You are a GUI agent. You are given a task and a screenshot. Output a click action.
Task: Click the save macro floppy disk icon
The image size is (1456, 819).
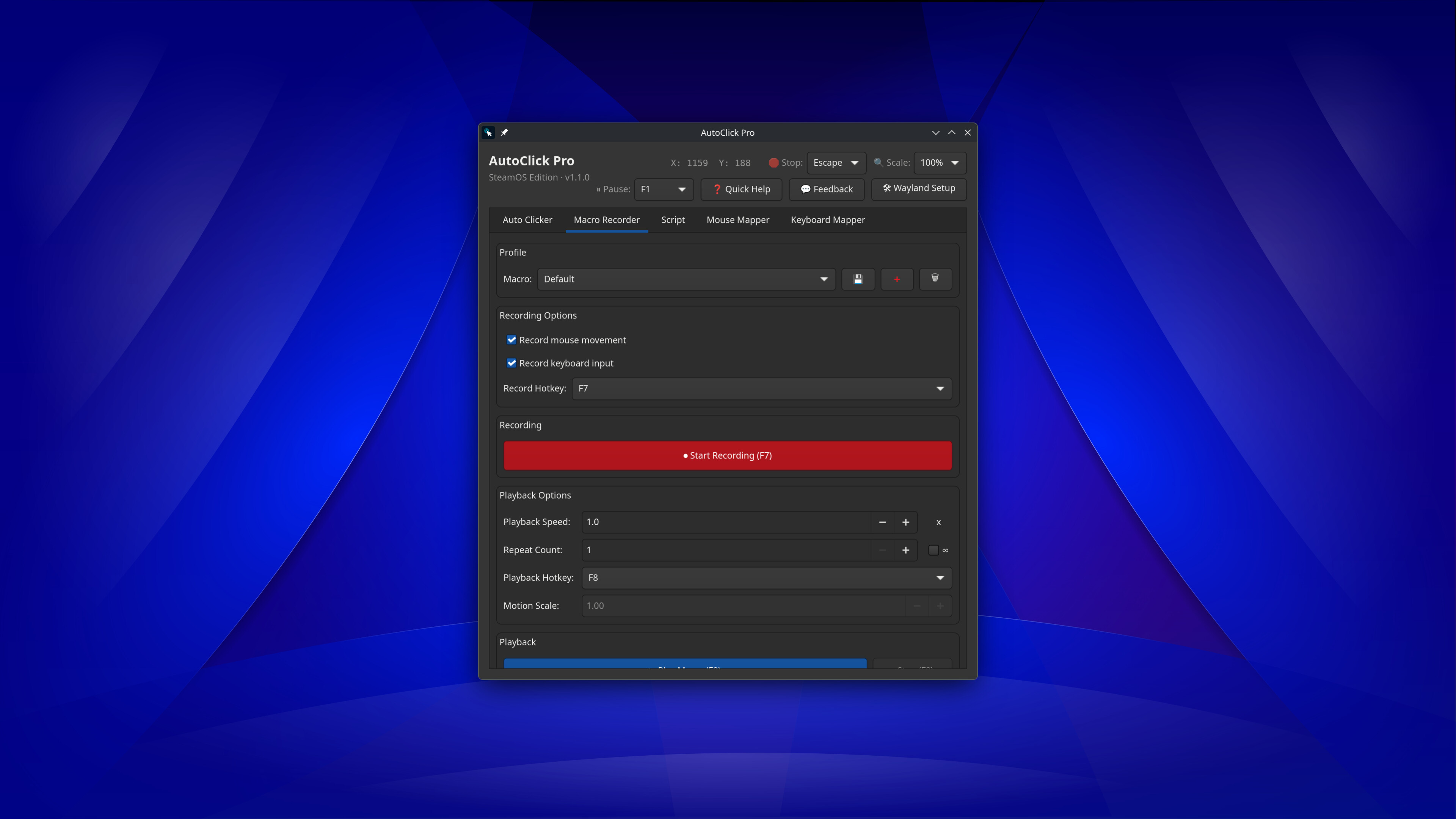tap(857, 279)
